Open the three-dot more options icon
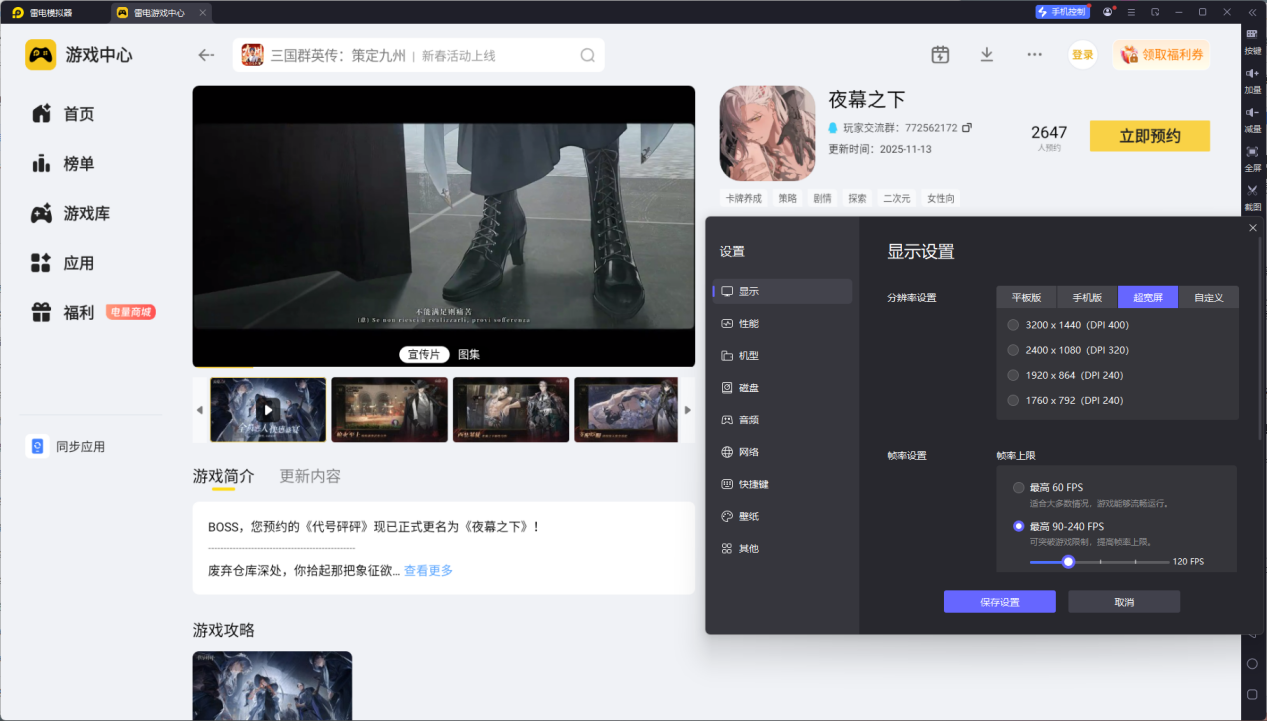The height and width of the screenshot is (721, 1267). pyautogui.click(x=1034, y=55)
